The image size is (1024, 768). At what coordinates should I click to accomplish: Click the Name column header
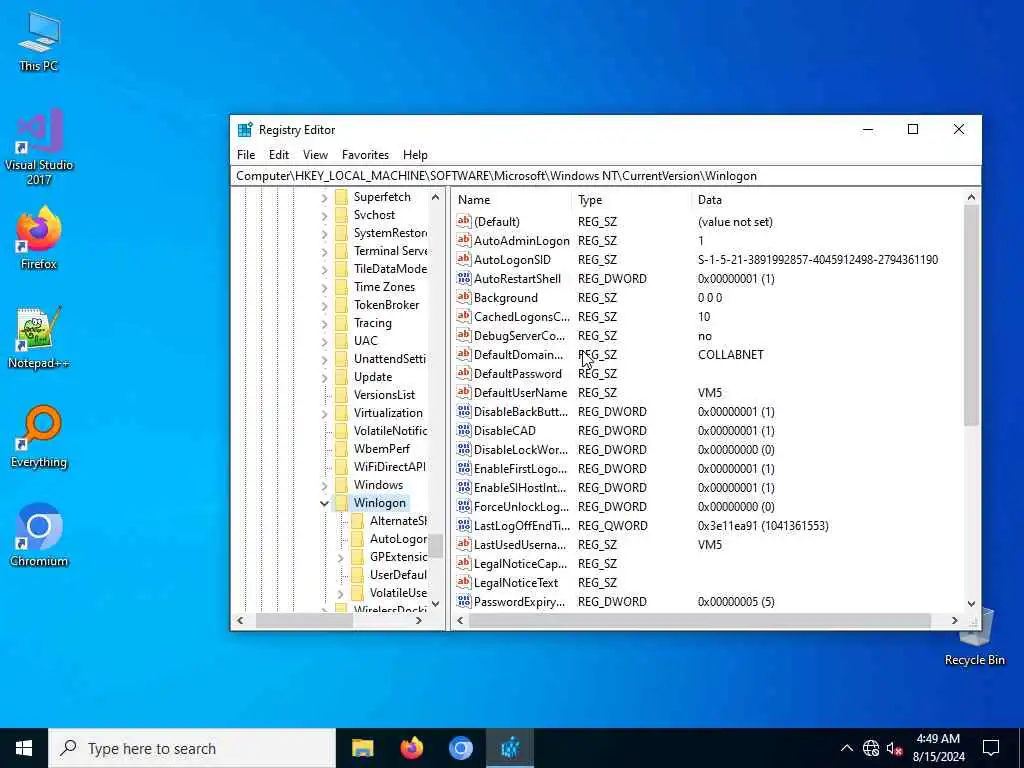tap(512, 200)
